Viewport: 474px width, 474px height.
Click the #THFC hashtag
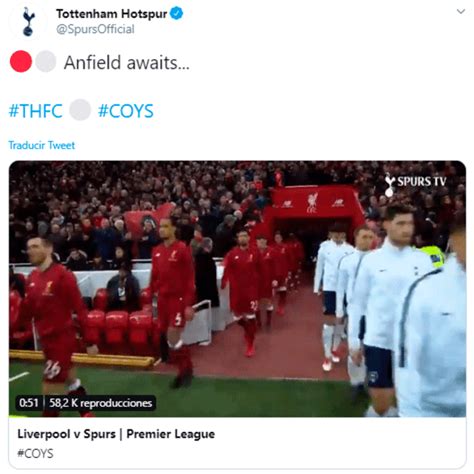(36, 111)
